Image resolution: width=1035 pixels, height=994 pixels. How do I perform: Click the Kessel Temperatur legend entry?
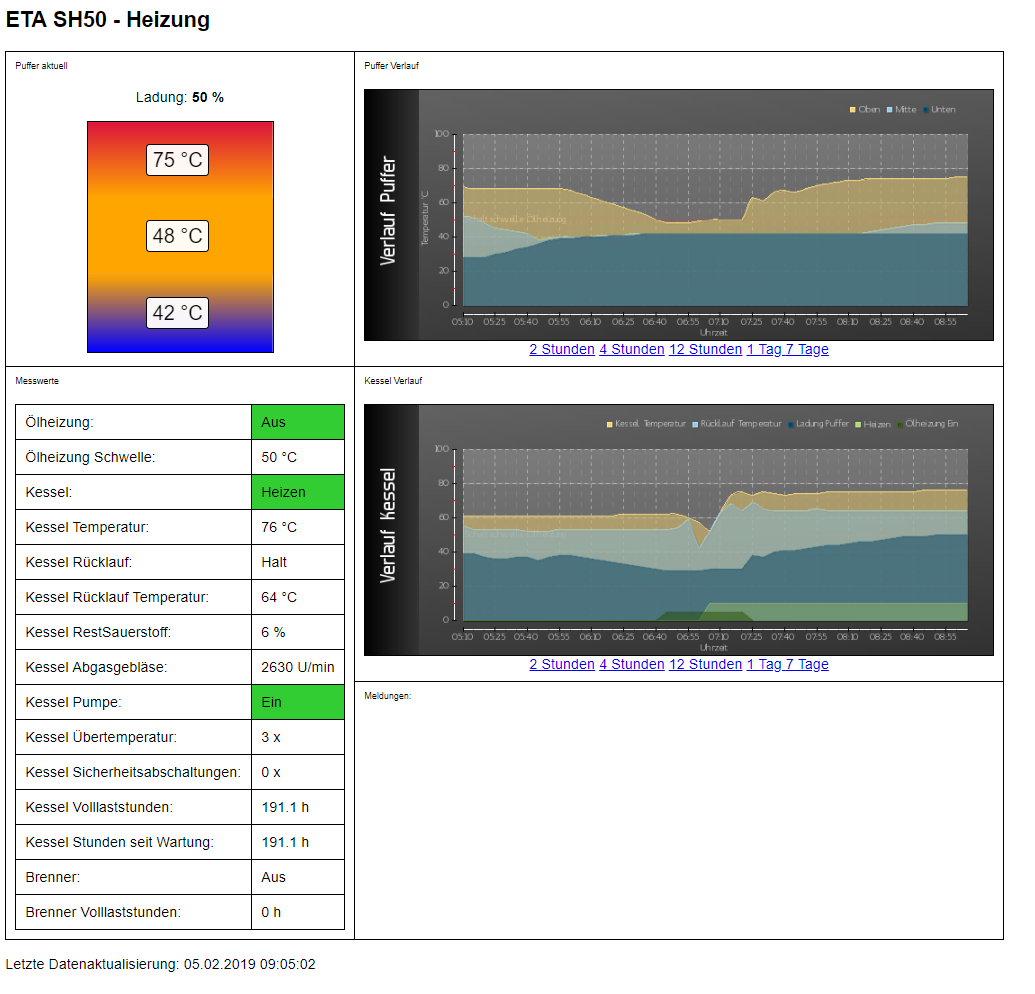[646, 424]
